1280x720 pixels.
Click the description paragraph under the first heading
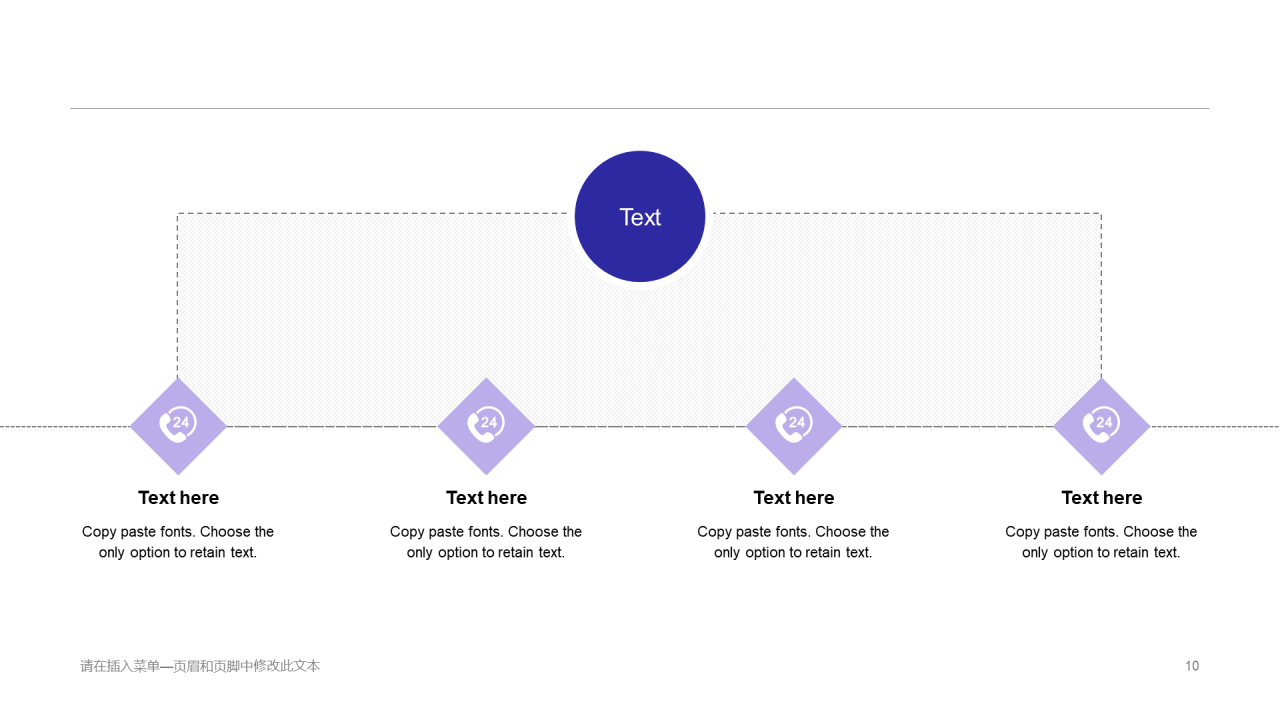[x=178, y=542]
